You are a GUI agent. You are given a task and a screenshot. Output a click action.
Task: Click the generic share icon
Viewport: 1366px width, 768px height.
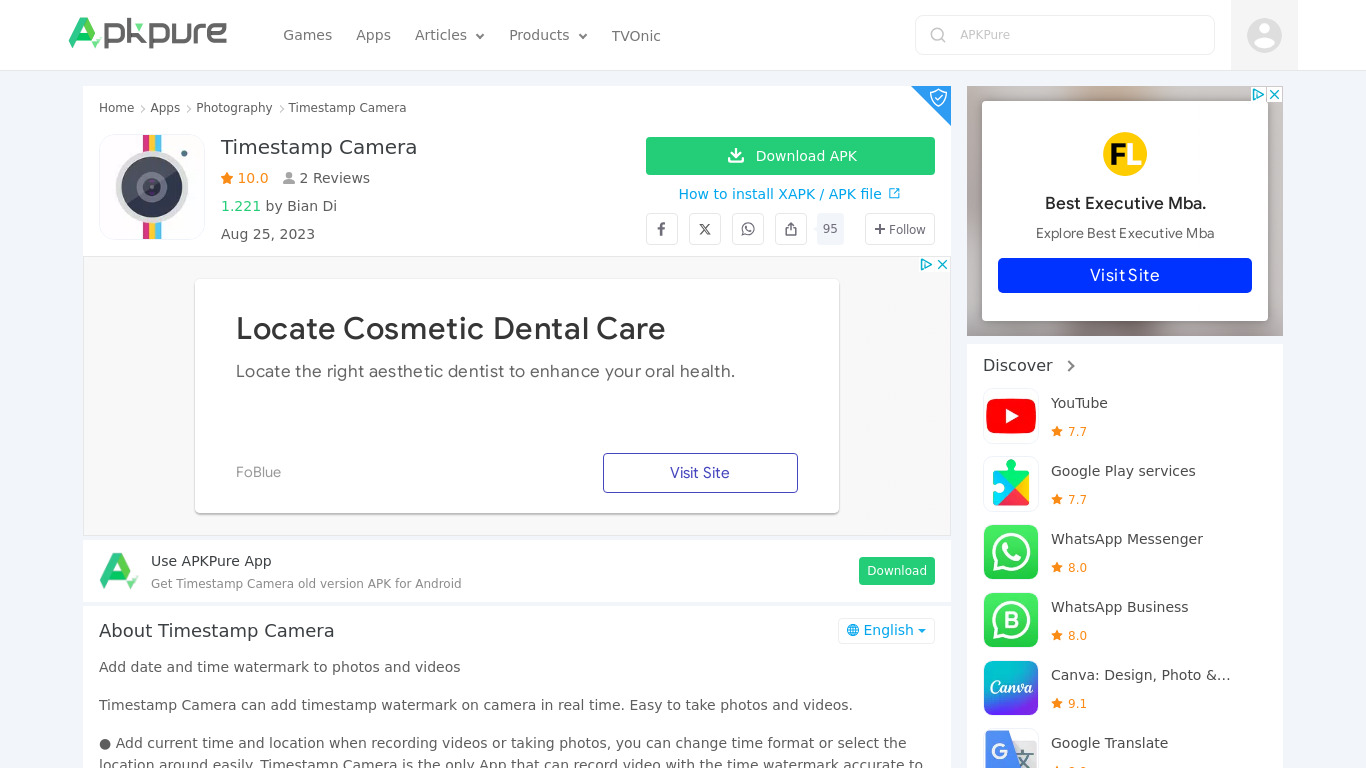click(x=791, y=229)
